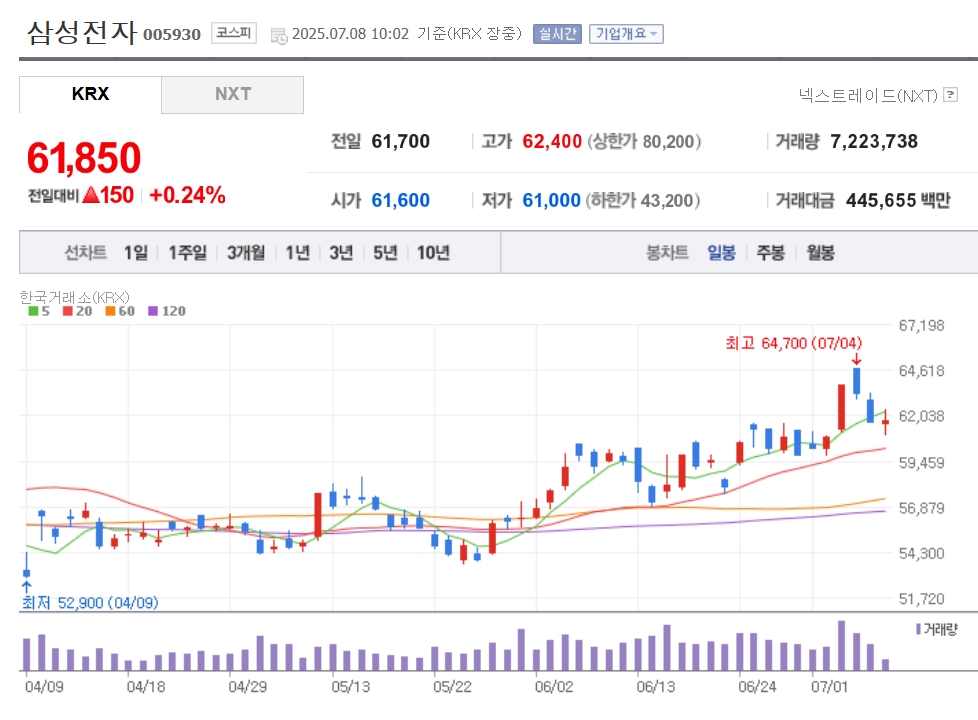Viewport: 978px width, 720px height.
Task: Click the y-axis label 56,879
Action: coord(921,508)
